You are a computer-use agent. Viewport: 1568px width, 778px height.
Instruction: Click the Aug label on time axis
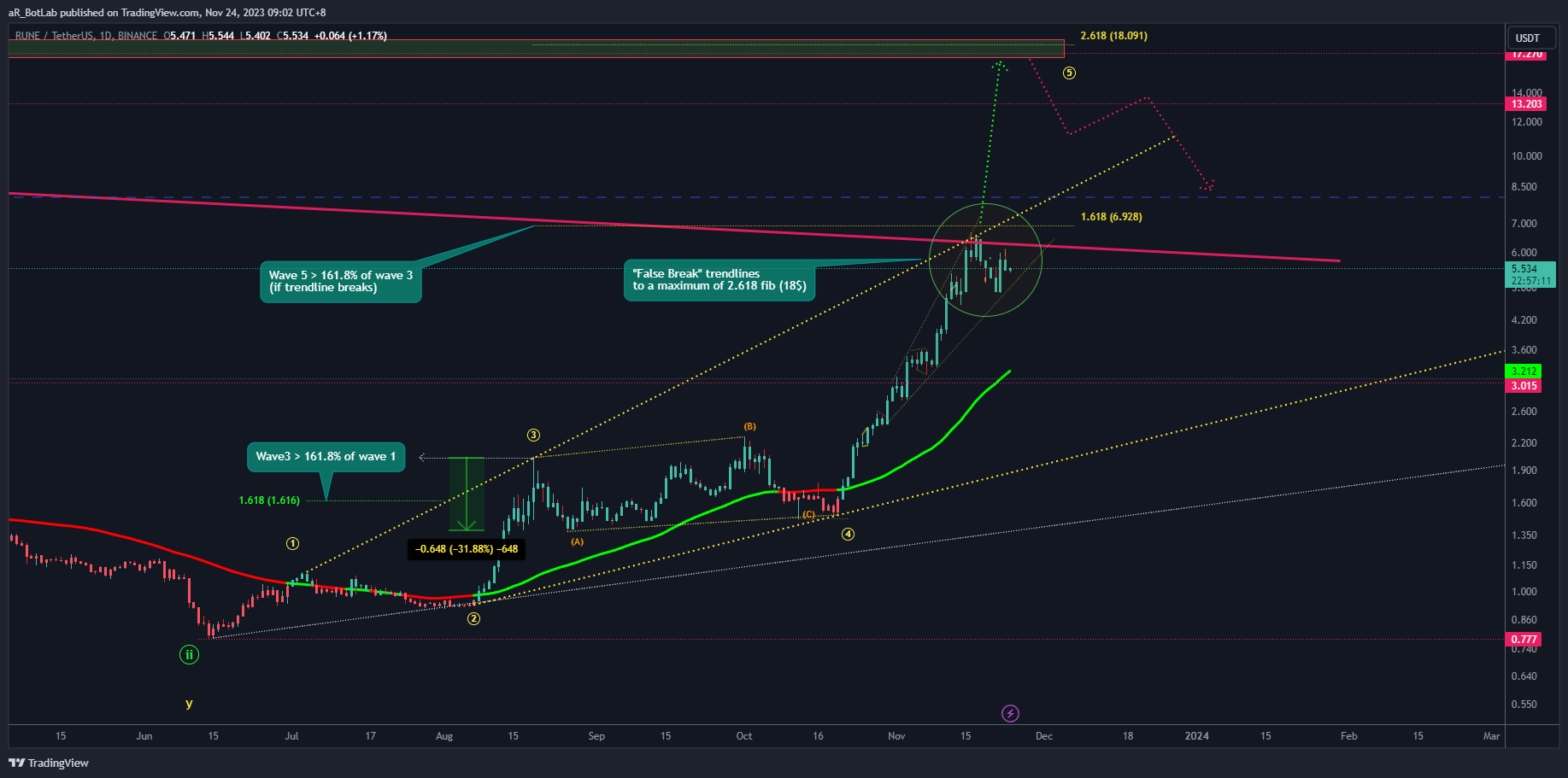click(x=444, y=736)
